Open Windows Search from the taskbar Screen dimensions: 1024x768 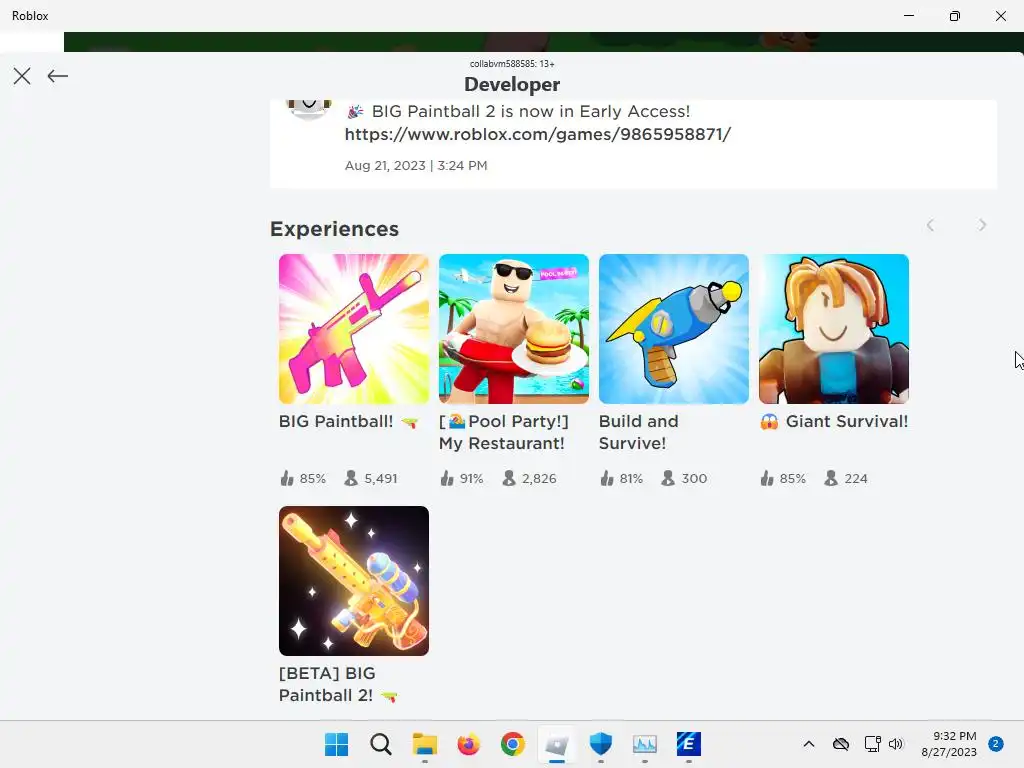(x=381, y=744)
